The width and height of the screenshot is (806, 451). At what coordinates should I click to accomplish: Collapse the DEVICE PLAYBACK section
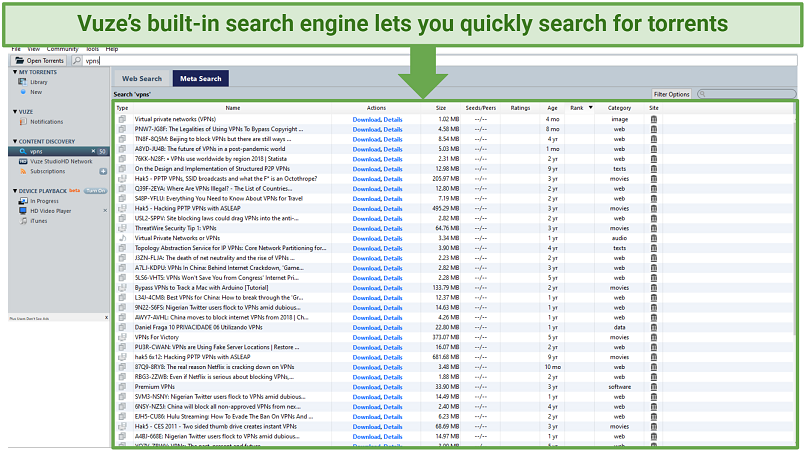15,191
